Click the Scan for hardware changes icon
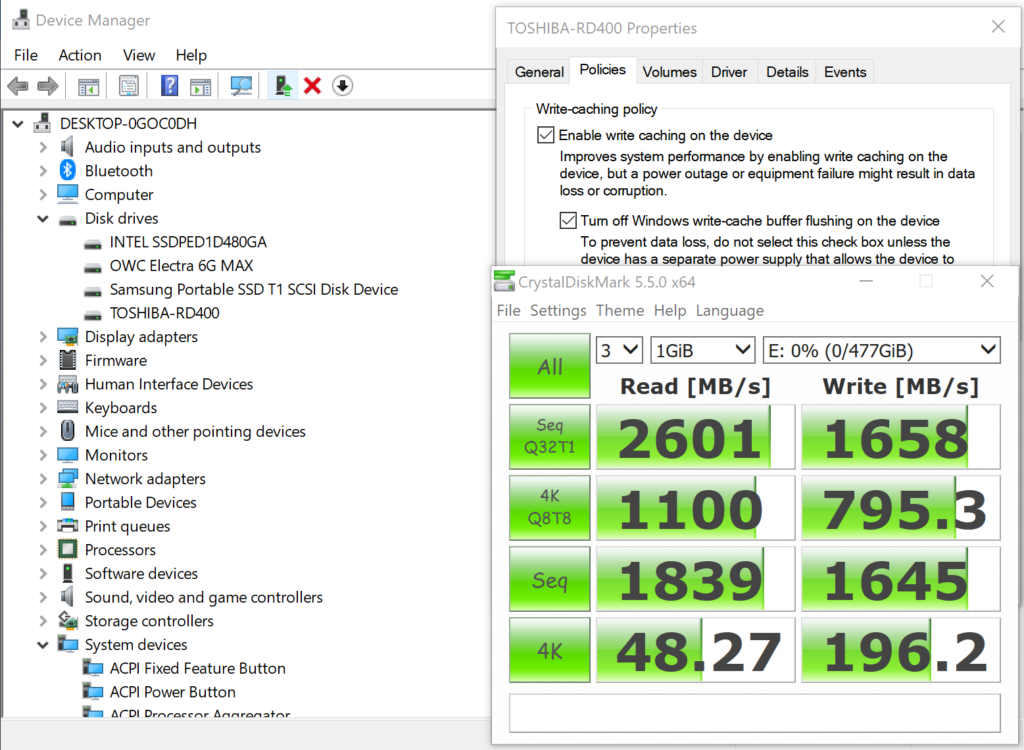Screen dimensions: 1024x750 click(241, 86)
